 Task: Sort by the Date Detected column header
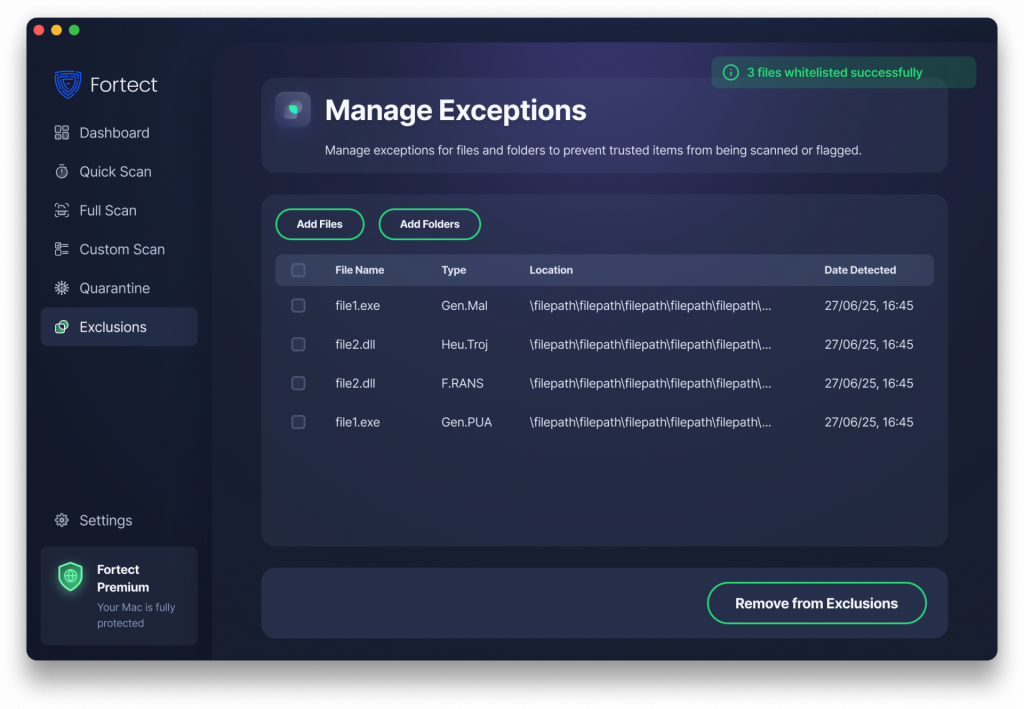tap(860, 270)
